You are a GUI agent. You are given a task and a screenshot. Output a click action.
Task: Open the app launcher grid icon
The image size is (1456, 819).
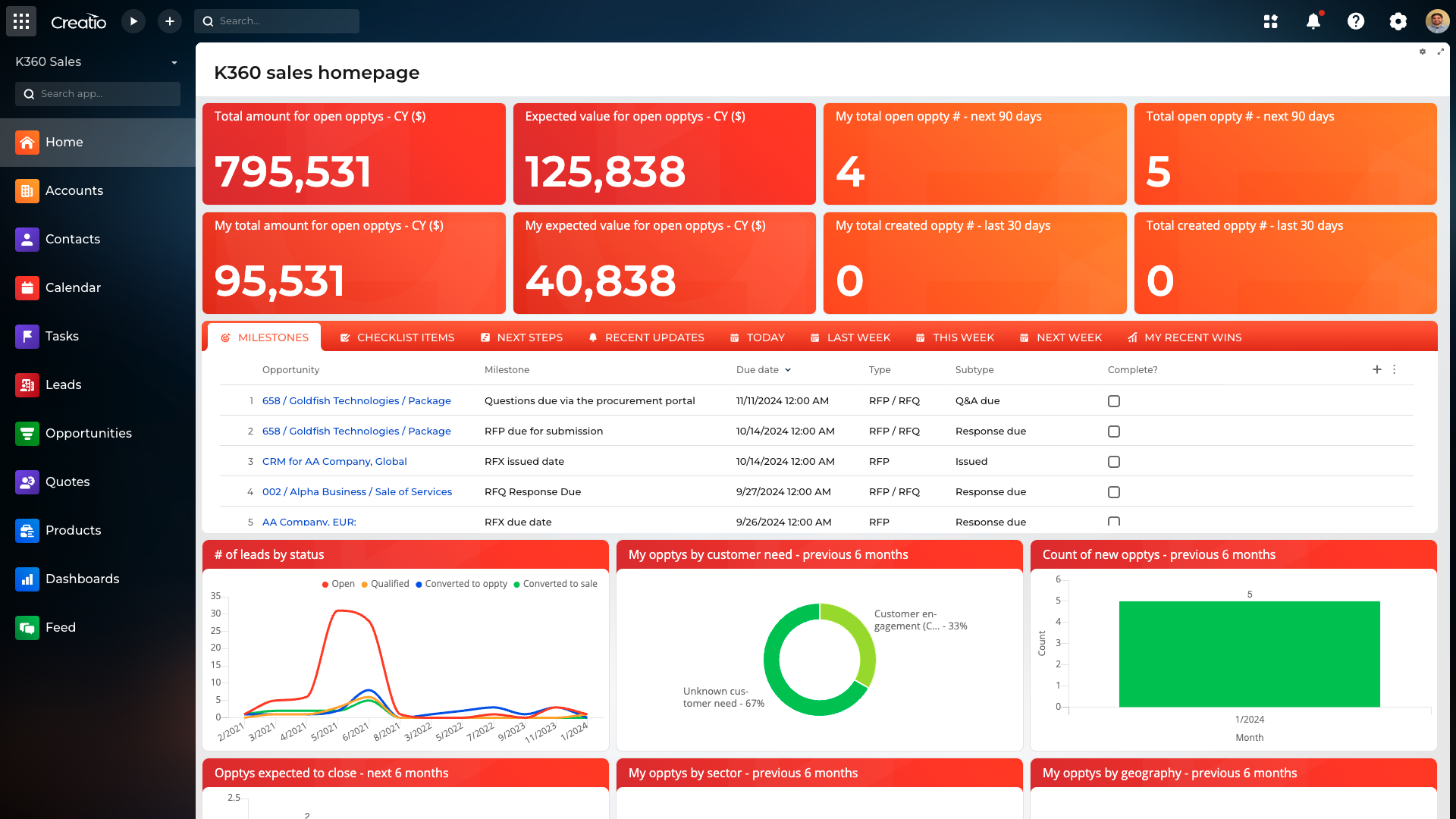coord(21,21)
